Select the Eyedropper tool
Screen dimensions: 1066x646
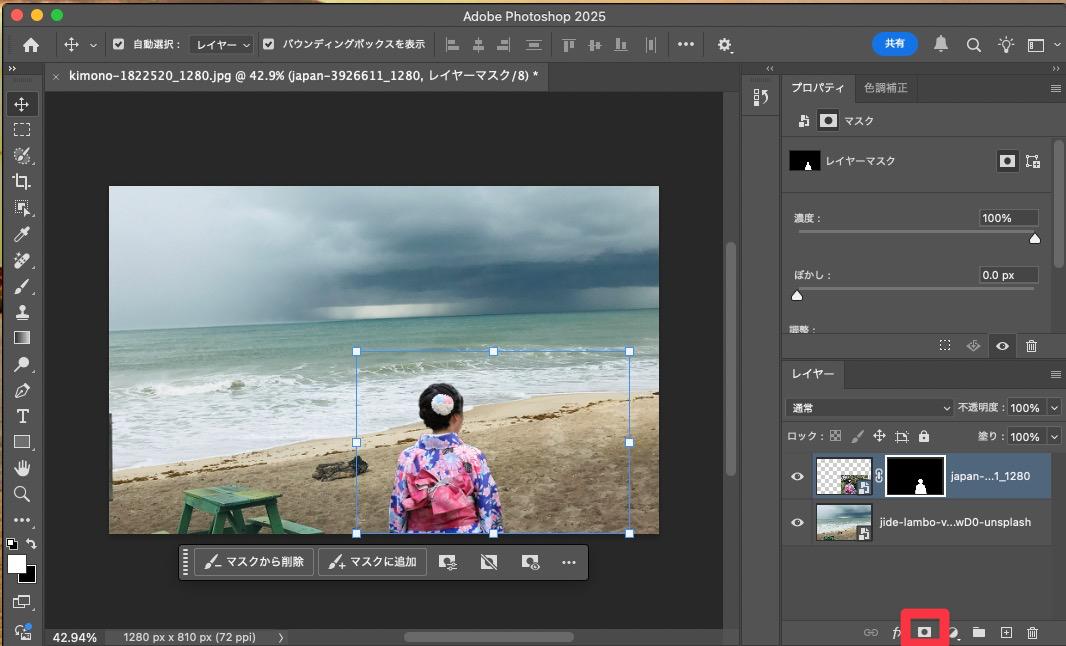pos(22,235)
